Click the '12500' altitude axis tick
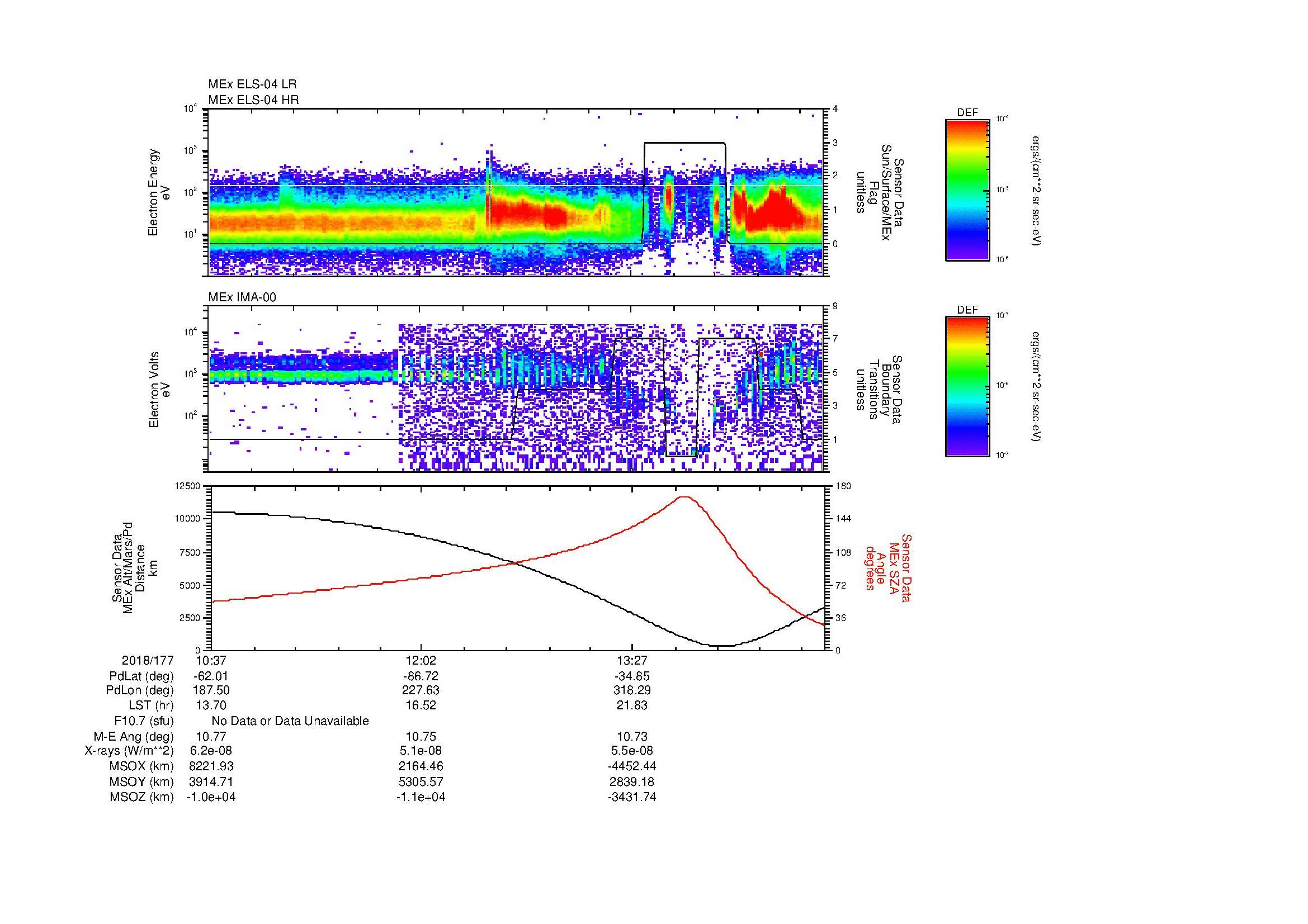 188,486
